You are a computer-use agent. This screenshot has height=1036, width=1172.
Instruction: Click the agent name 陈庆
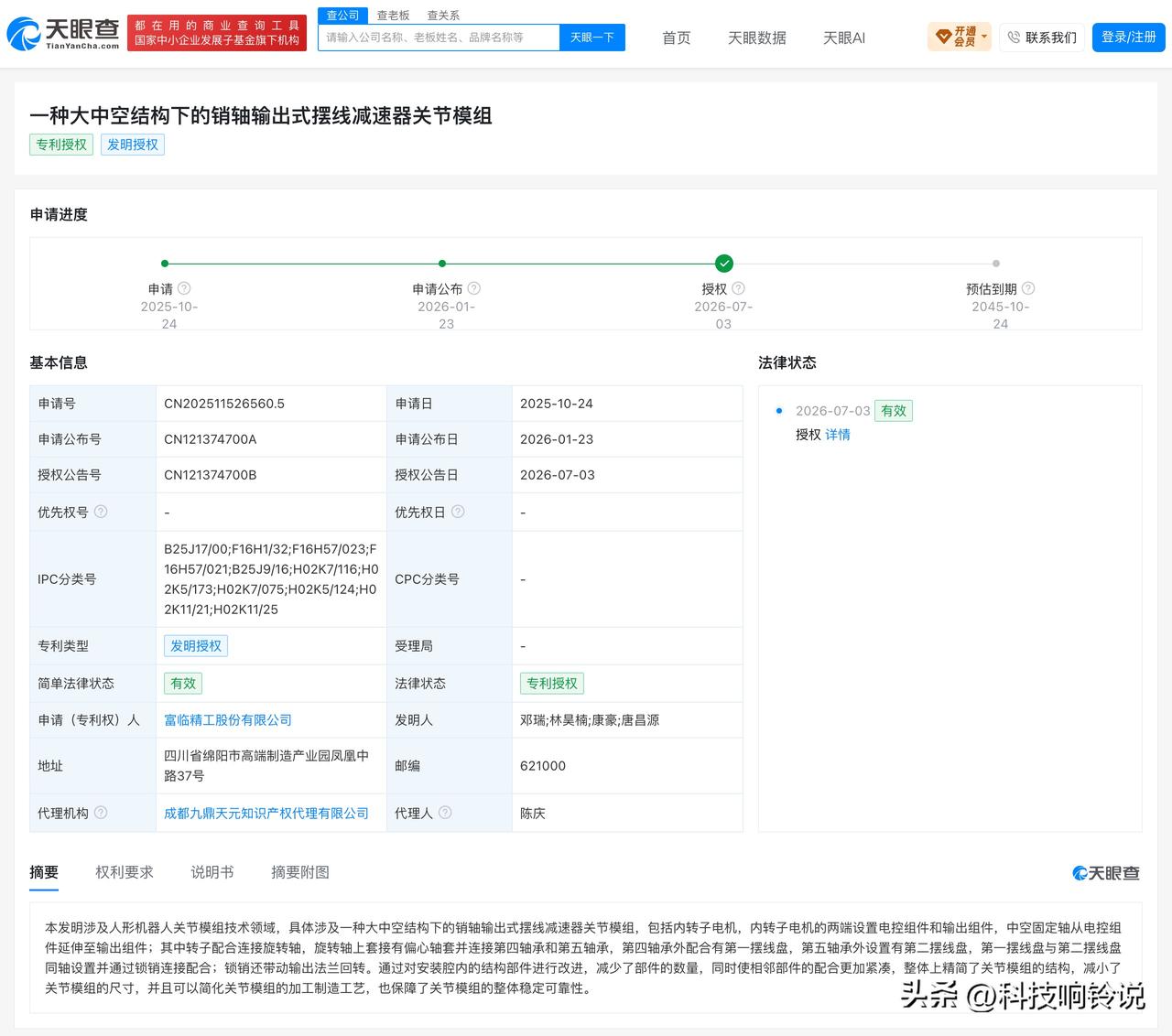[533, 813]
